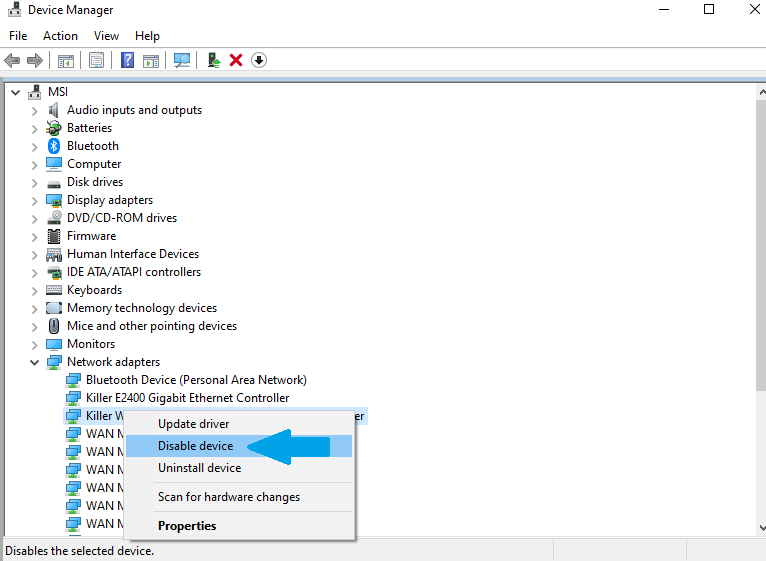766x561 pixels.
Task: Click the Mice and other pointing devices icon
Action: pos(54,326)
